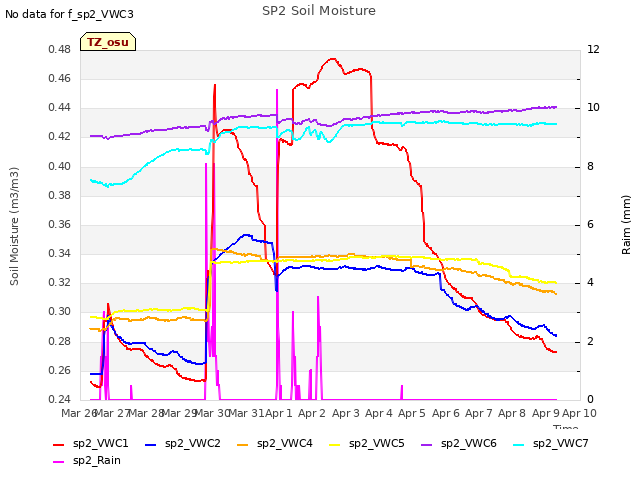Click the 0.24 y-axis tick label
640x480 pixels.
[x=60, y=399]
